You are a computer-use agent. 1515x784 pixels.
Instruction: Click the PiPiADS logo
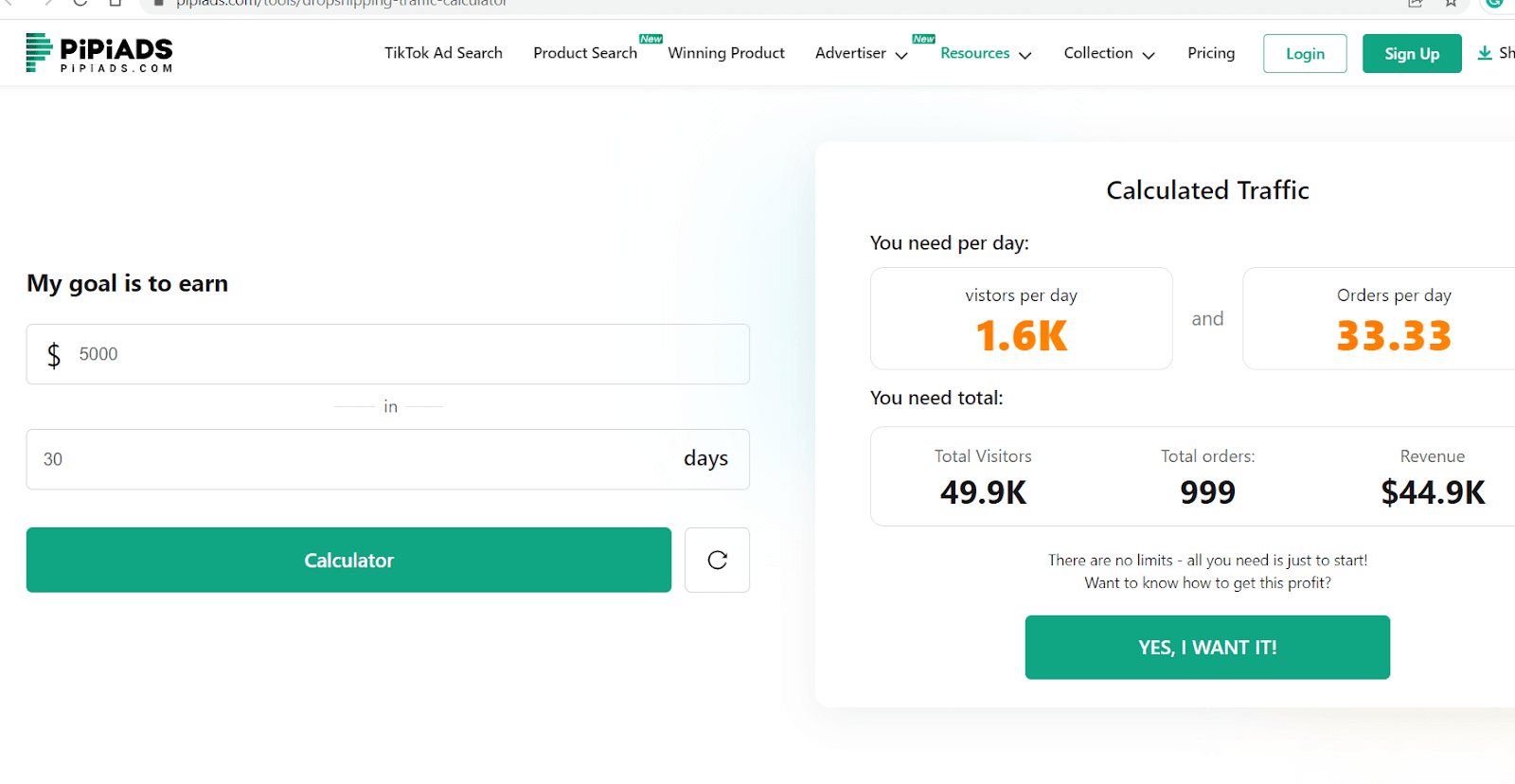coord(99,53)
